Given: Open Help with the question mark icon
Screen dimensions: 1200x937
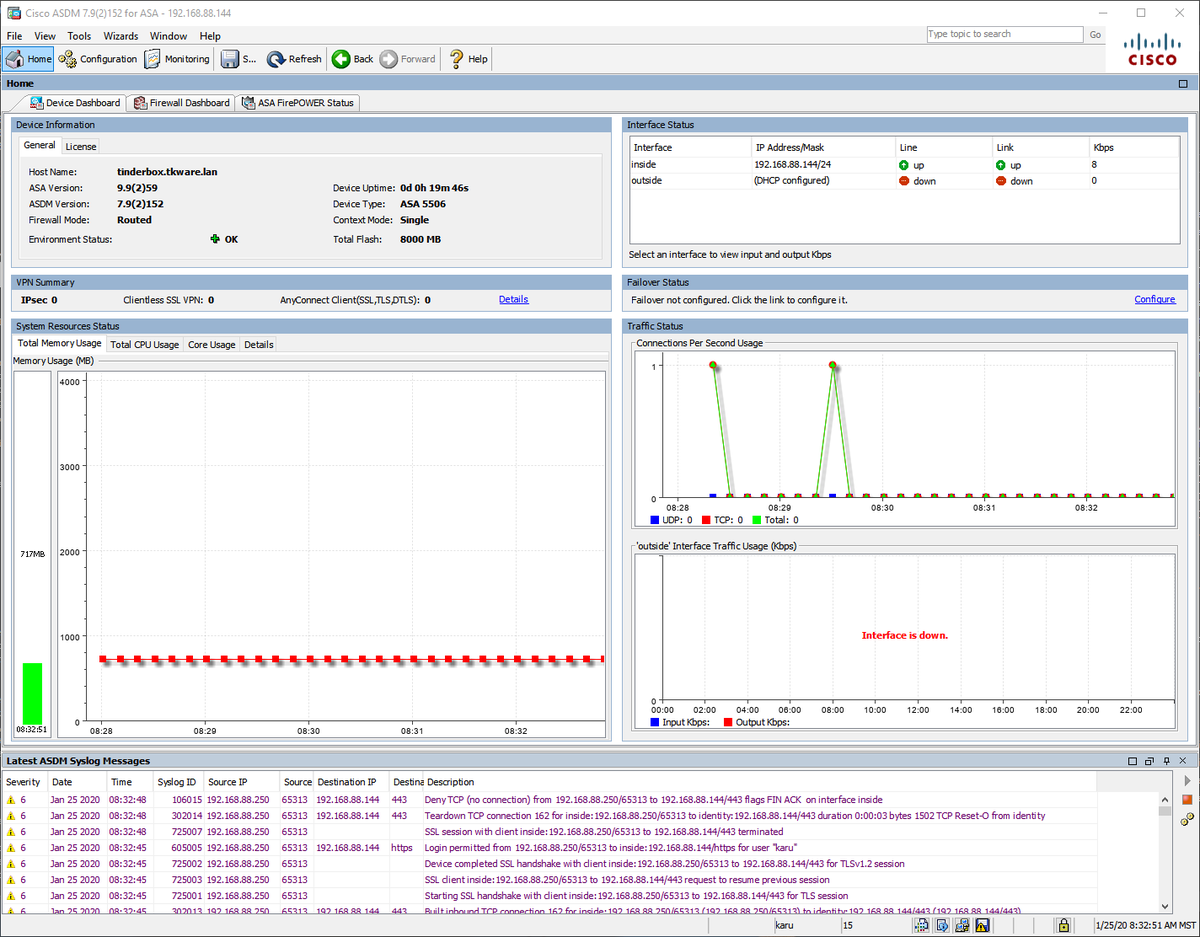Looking at the screenshot, I should [x=457, y=59].
